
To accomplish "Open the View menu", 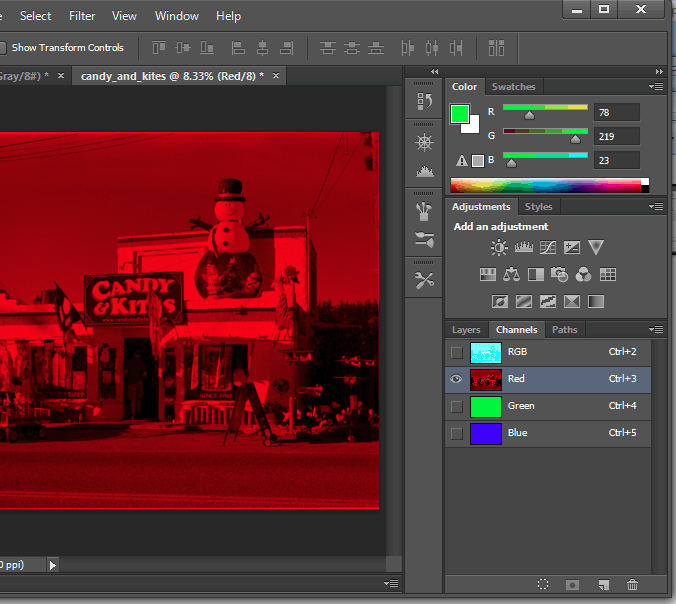I will (x=124, y=16).
